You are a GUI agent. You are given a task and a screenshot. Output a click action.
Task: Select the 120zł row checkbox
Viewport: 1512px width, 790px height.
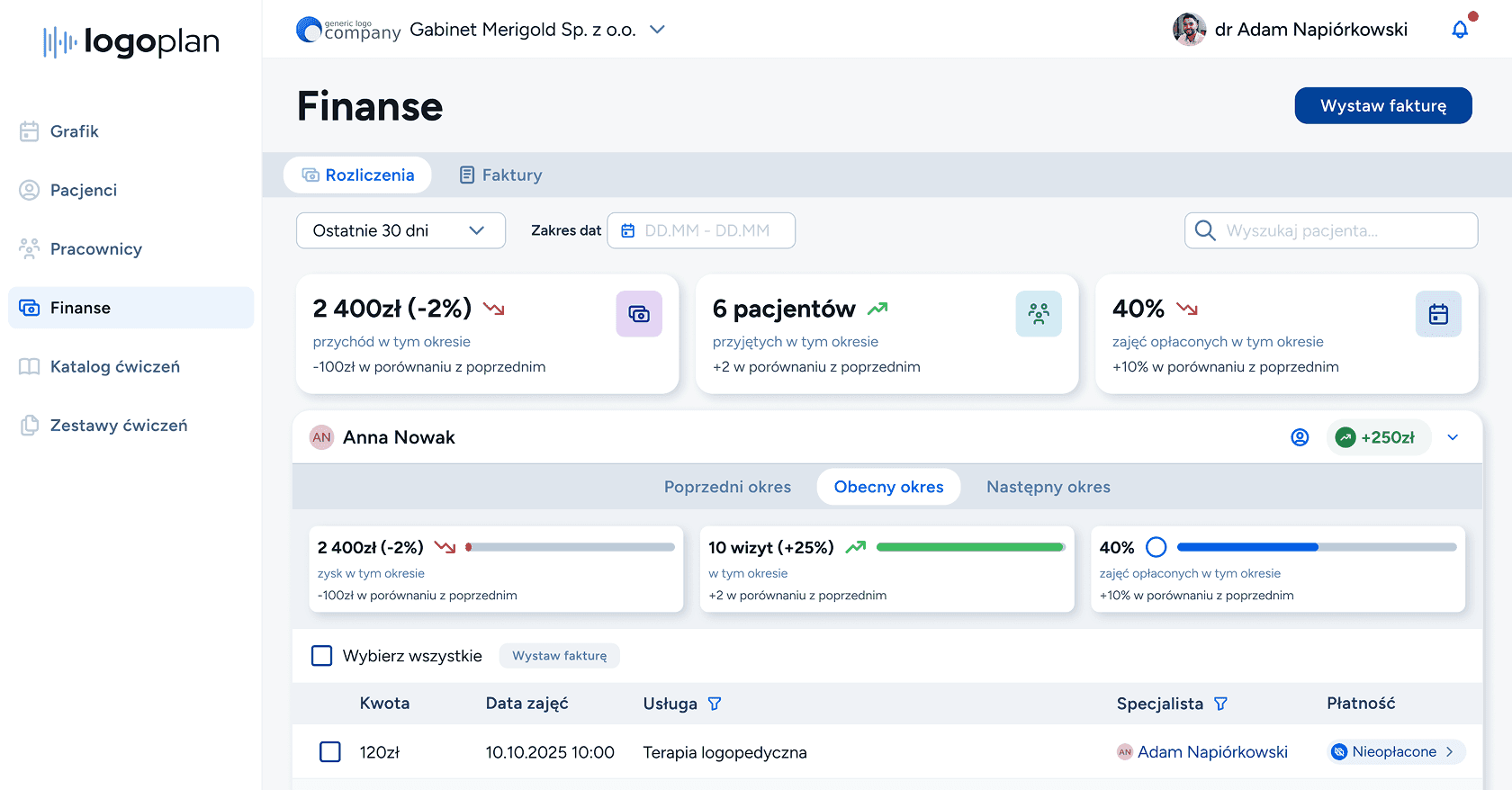pos(330,752)
